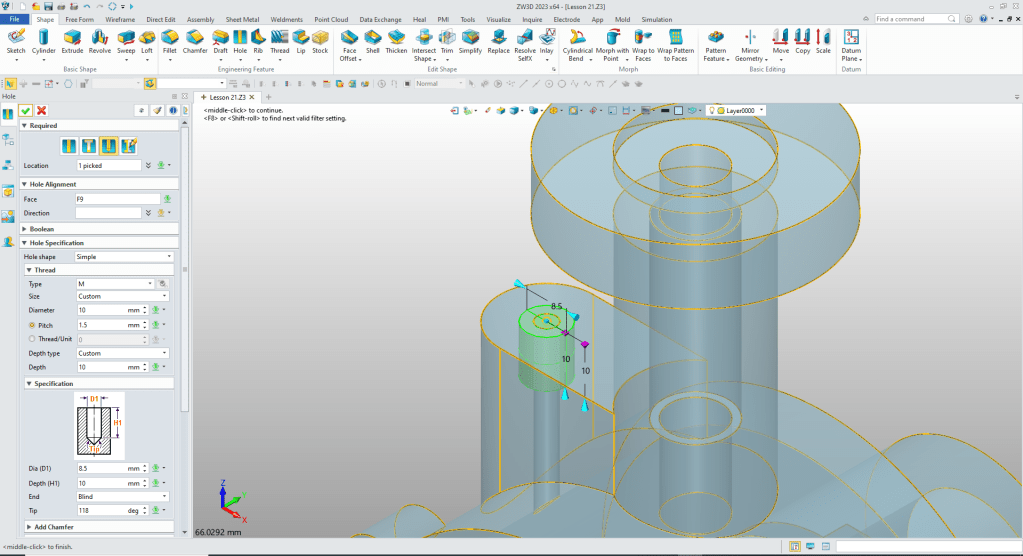Select the Thread/Unit radio button
This screenshot has height=556, width=1023.
pos(32,339)
